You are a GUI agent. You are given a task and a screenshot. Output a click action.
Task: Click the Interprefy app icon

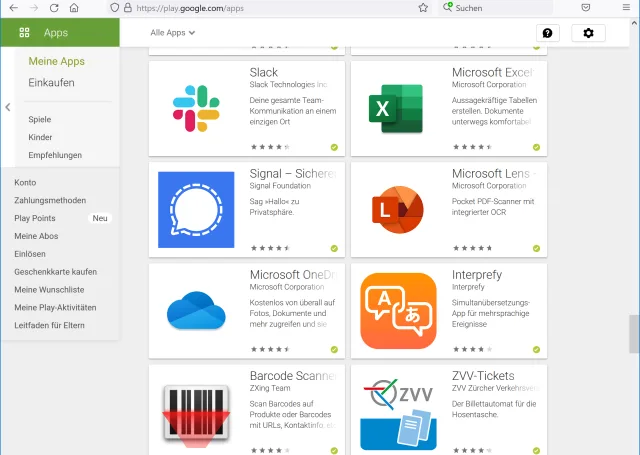(x=398, y=311)
